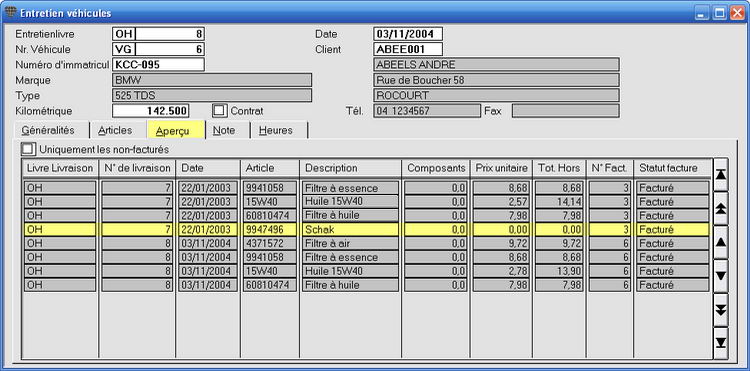This screenshot has height=371, width=750.
Task: Open the Note tab
Action: point(224,130)
